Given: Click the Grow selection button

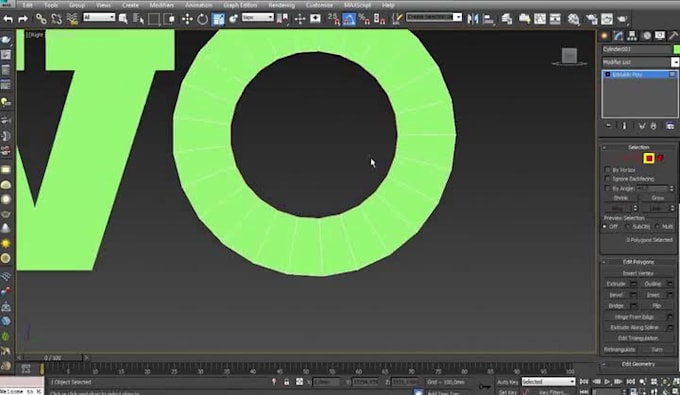Looking at the screenshot, I should pyautogui.click(x=657, y=198).
